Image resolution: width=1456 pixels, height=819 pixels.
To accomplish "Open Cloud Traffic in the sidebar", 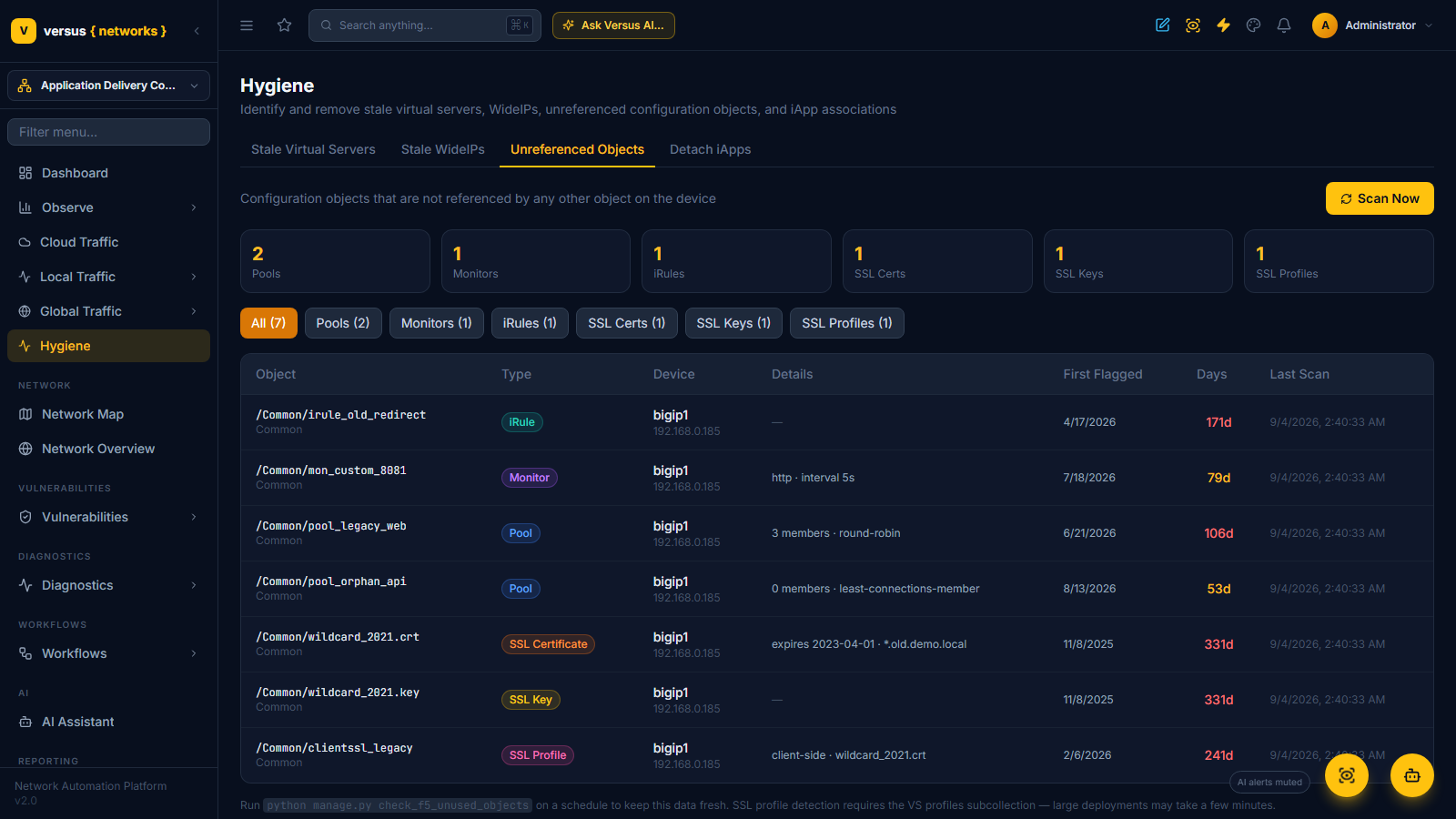I will pos(108,242).
